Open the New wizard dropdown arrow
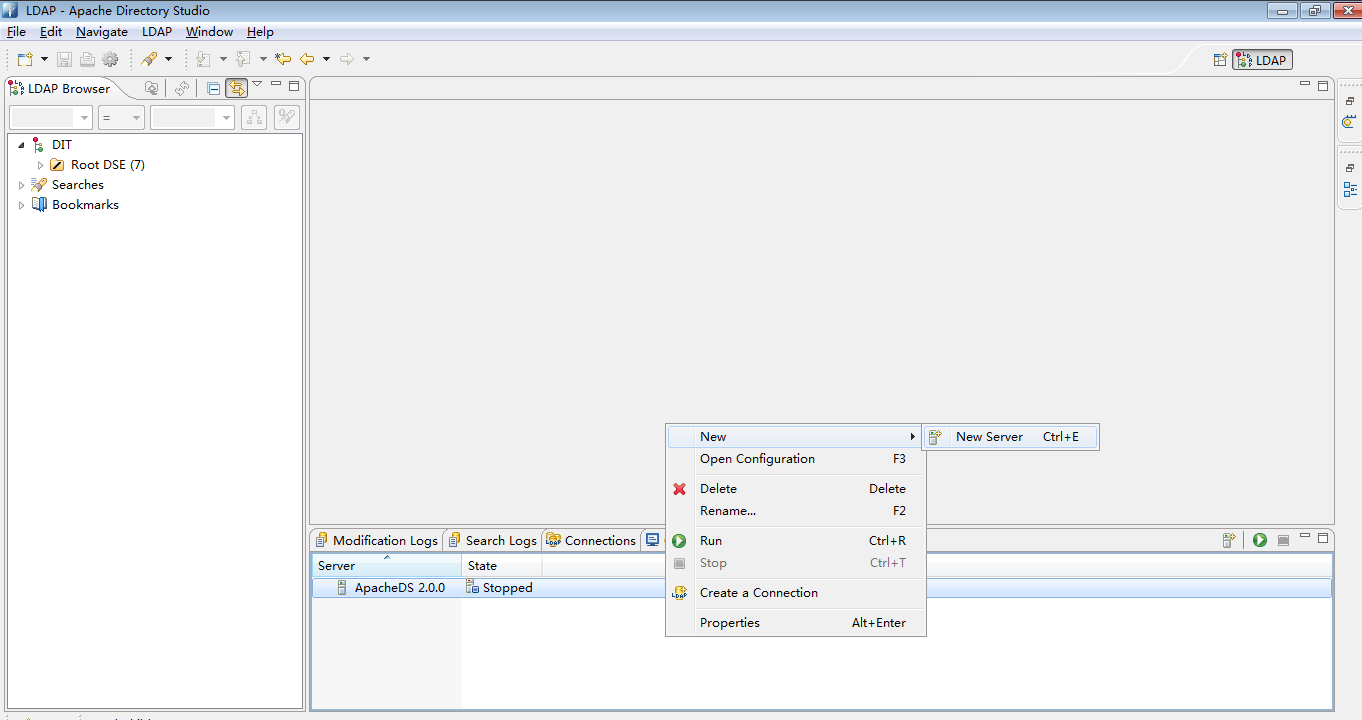This screenshot has width=1362, height=720. (44, 59)
